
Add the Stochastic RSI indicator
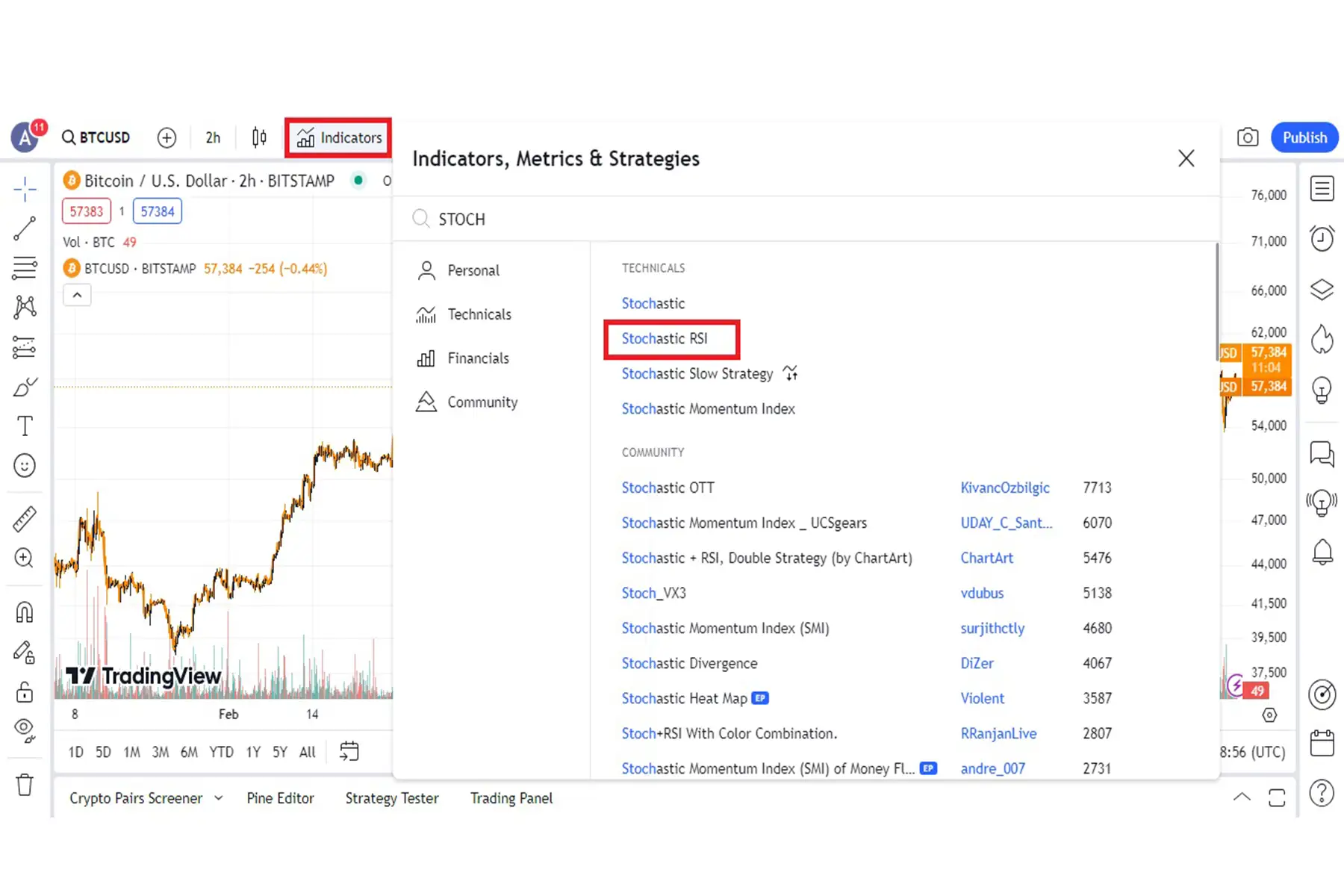click(665, 338)
